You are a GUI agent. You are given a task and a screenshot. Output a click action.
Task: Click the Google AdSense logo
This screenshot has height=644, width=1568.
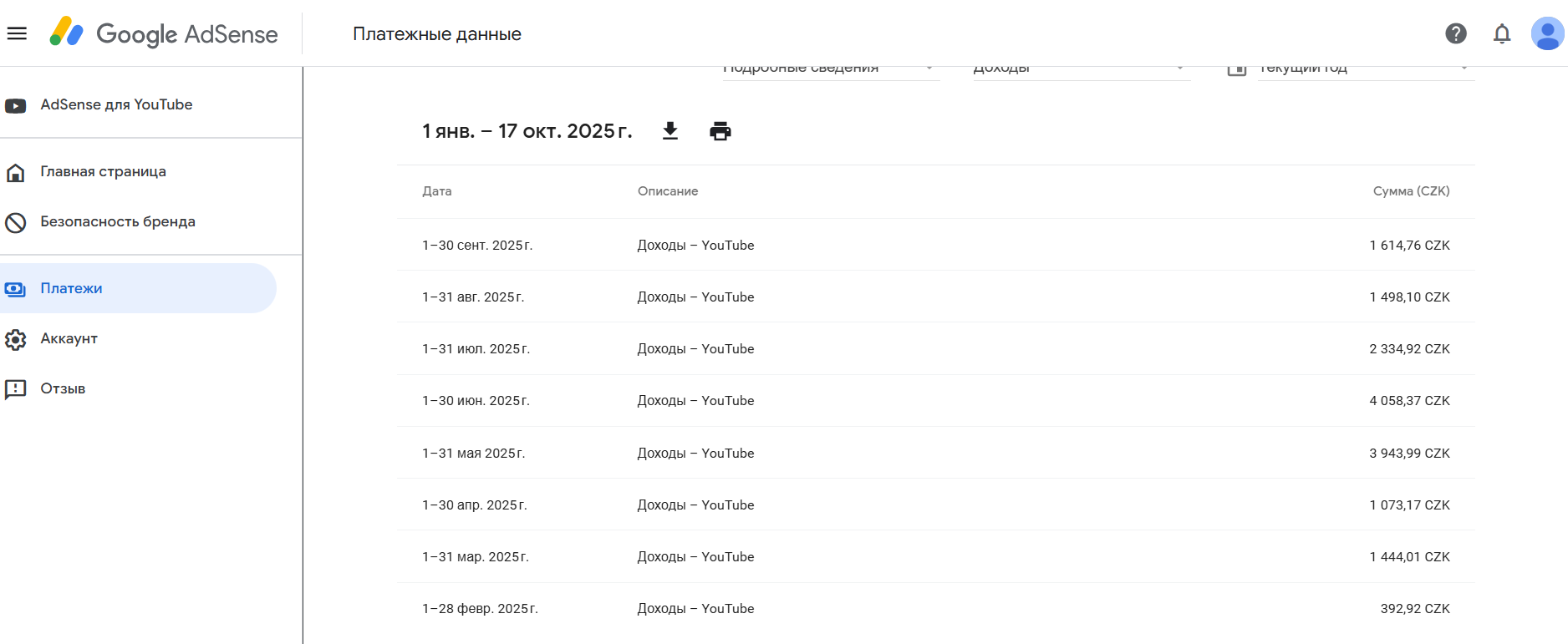[164, 33]
